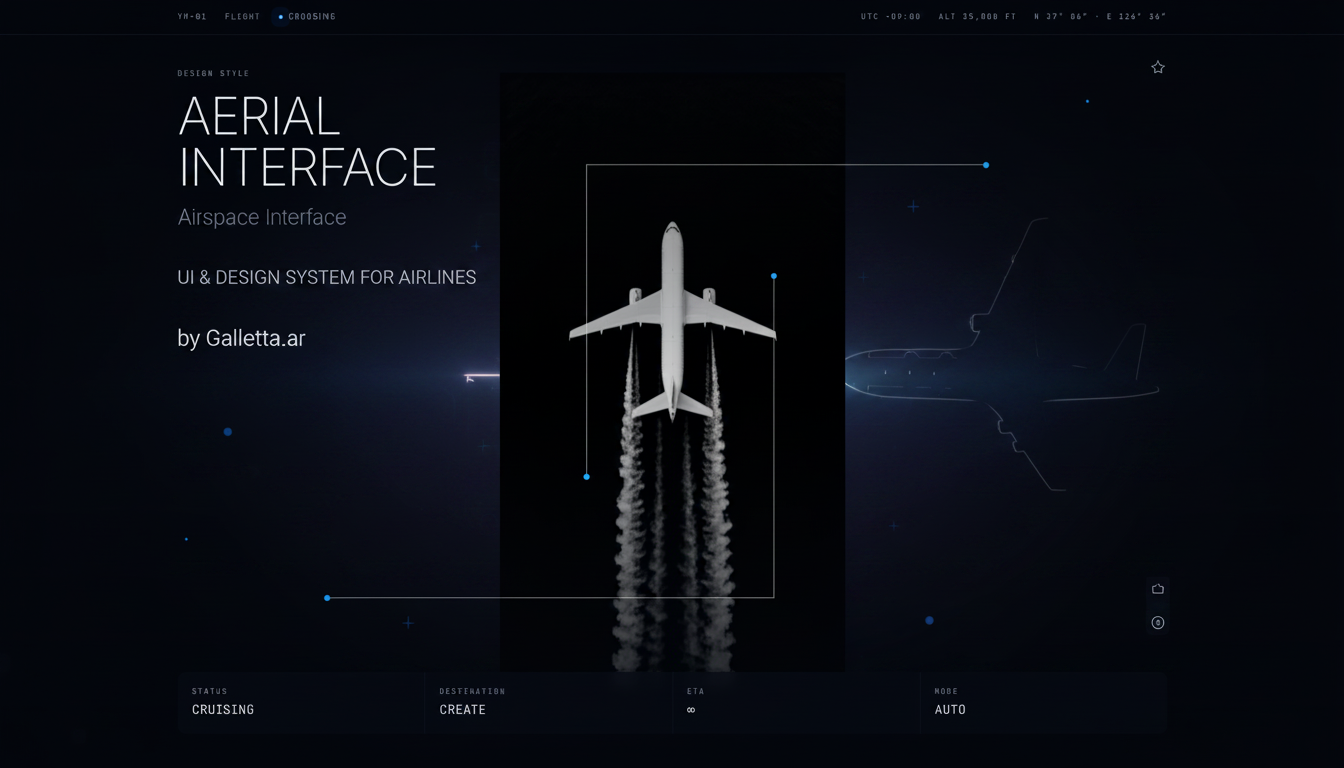Select the FLIGHT tab in the header
Viewport: 1344px width, 768px height.
(243, 16)
